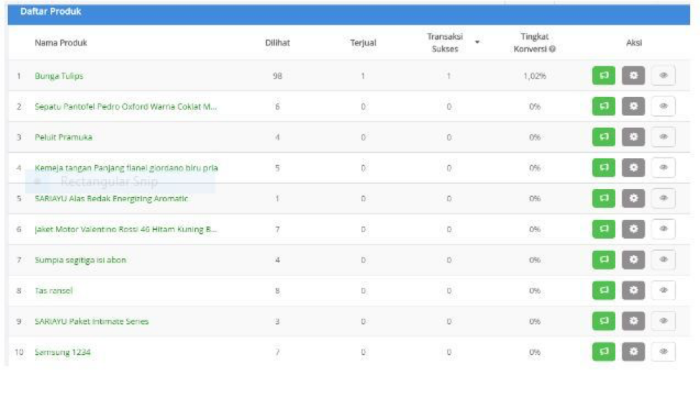Click the 1,02% conversion rate value
Image resolution: width=700 pixels, height=409 pixels.
pyautogui.click(x=534, y=76)
